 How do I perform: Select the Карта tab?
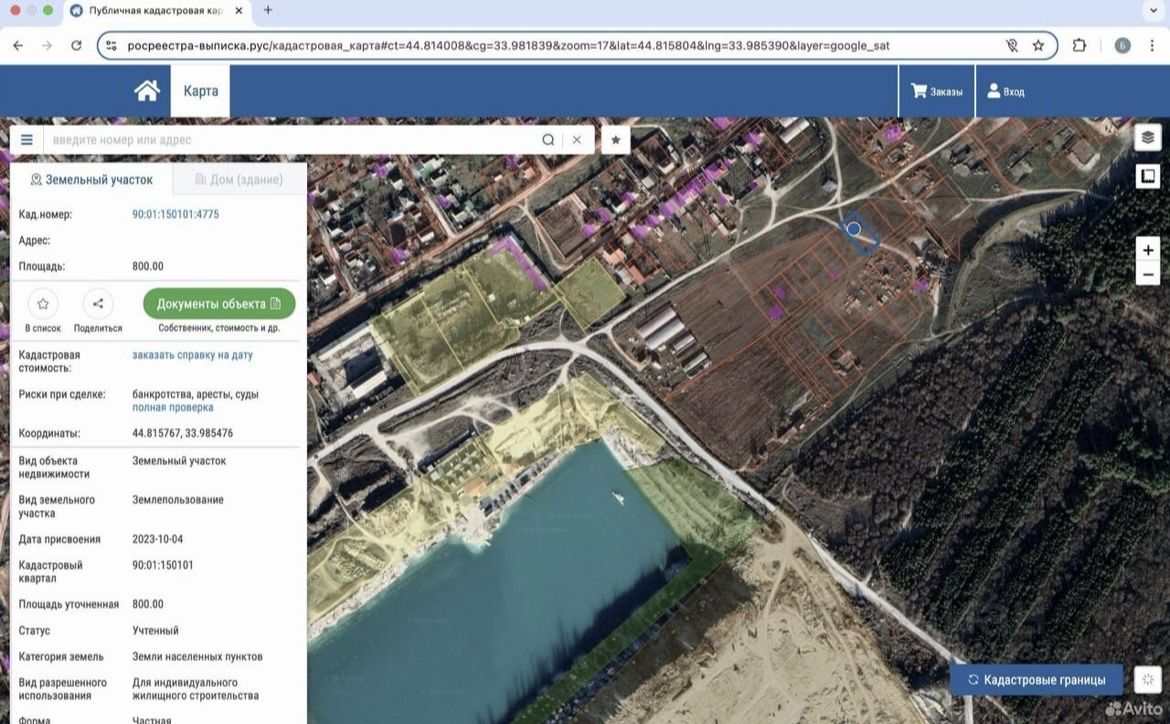click(201, 91)
